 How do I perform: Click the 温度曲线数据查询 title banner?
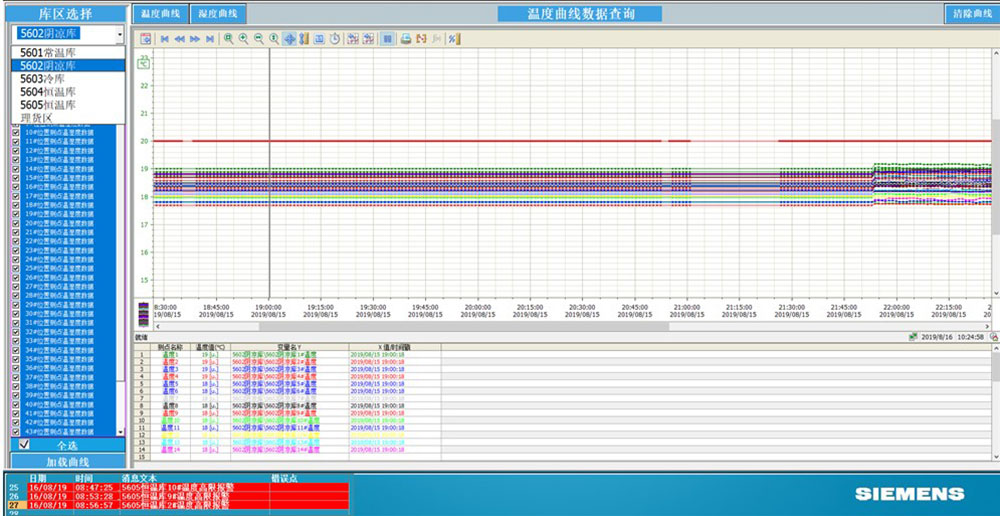(580, 13)
